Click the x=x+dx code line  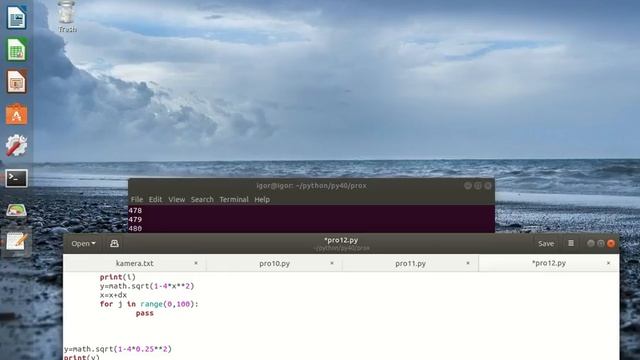(x=113, y=295)
